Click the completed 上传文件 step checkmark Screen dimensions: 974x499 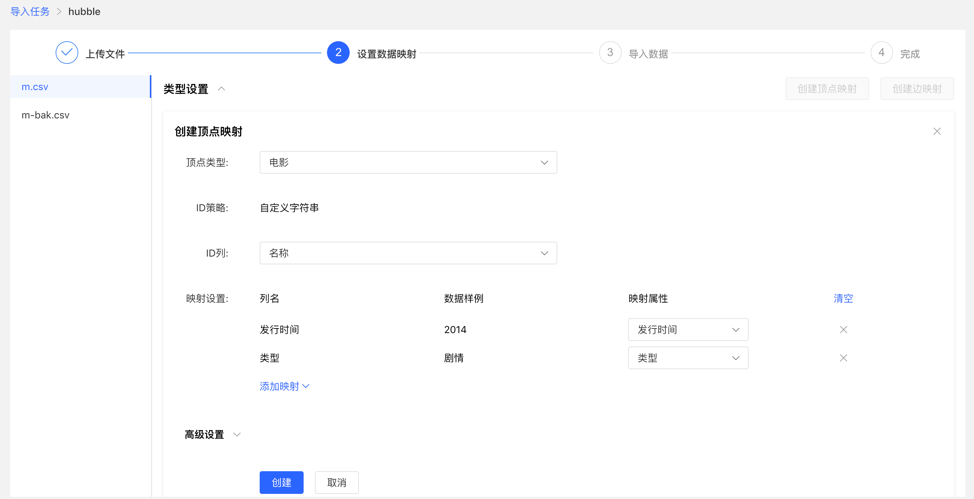pos(67,53)
